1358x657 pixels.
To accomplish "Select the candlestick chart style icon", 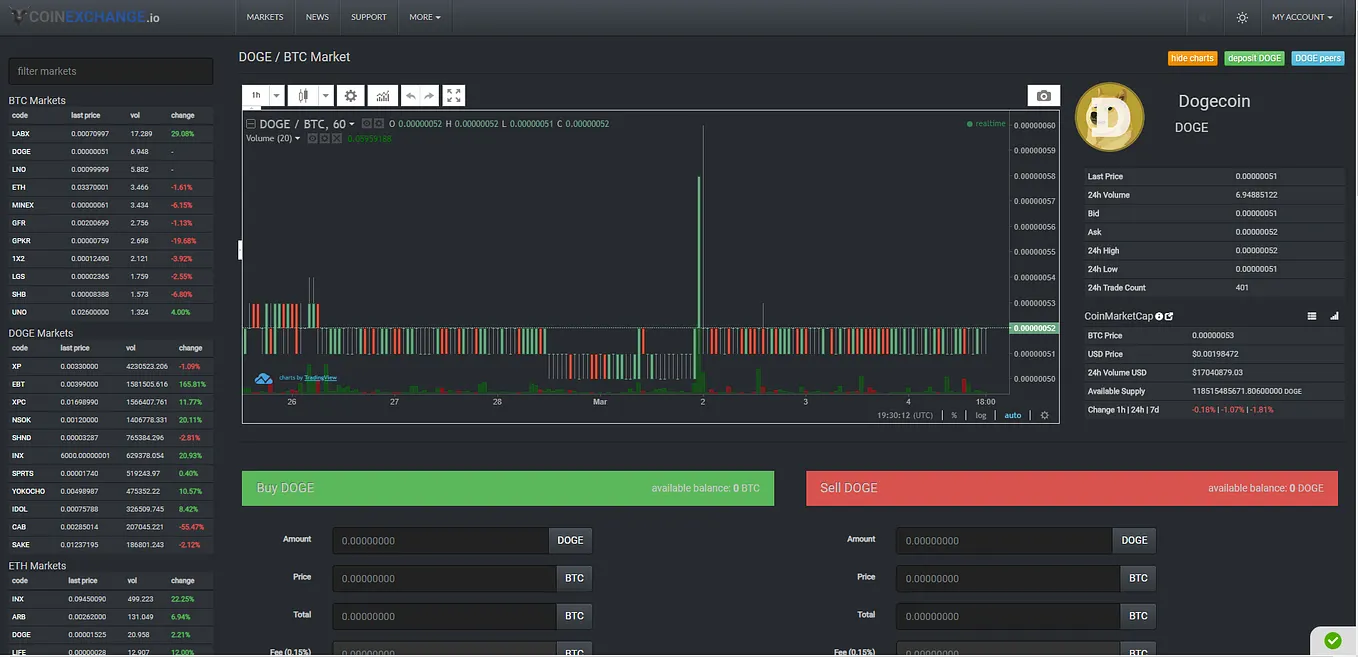I will (x=304, y=95).
